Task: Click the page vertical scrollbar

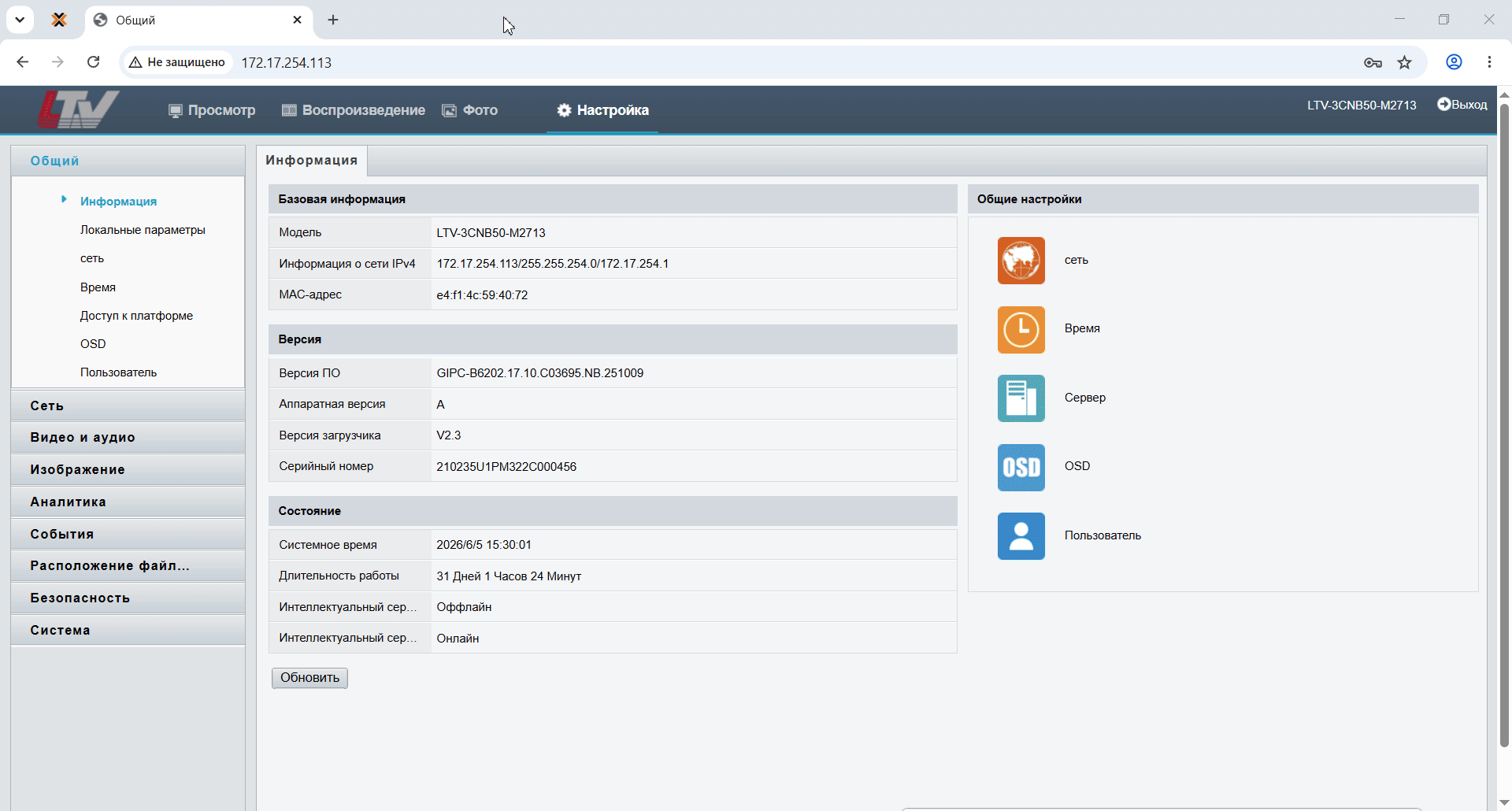Action: coord(1504,425)
